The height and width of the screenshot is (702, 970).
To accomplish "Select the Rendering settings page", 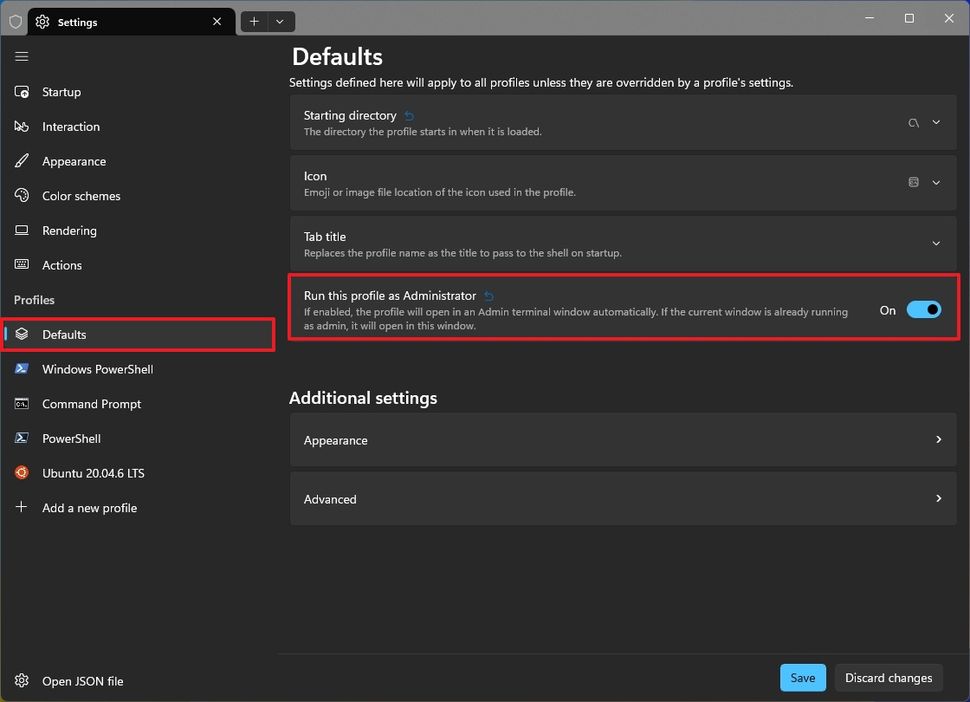I will [x=70, y=230].
